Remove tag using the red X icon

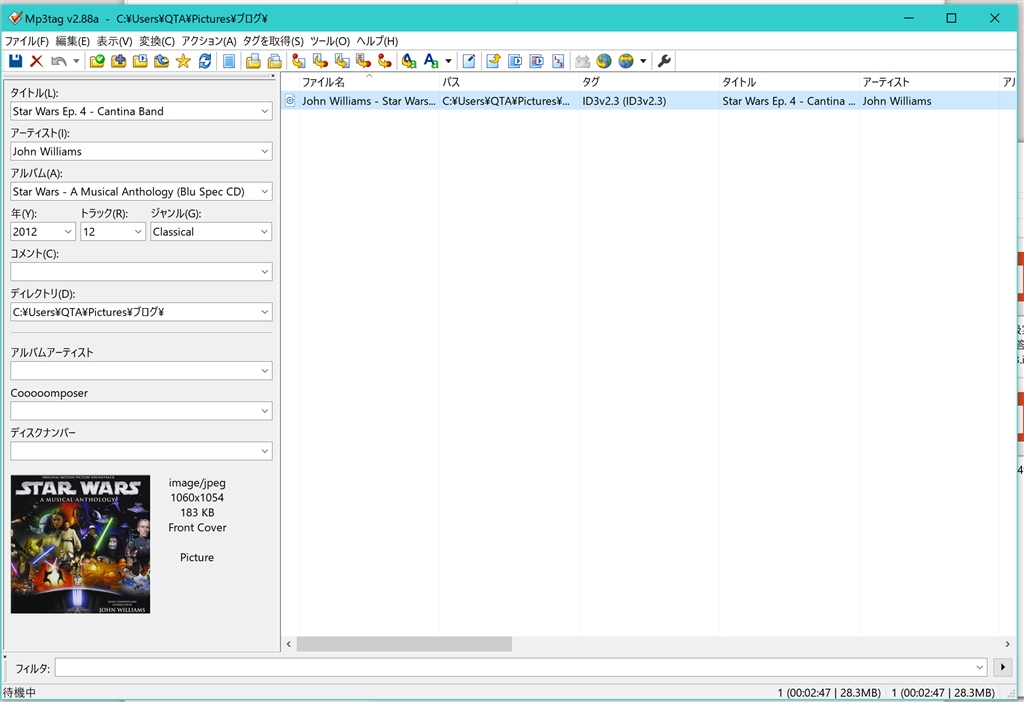37,61
